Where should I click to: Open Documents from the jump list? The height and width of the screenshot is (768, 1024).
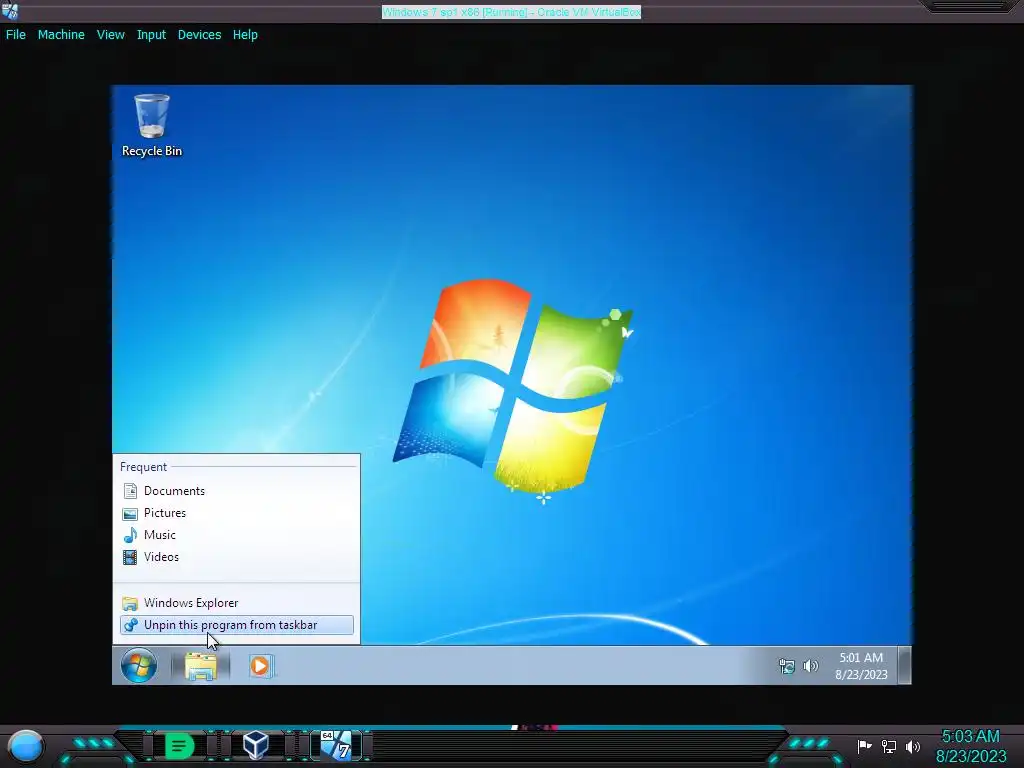click(x=236, y=490)
